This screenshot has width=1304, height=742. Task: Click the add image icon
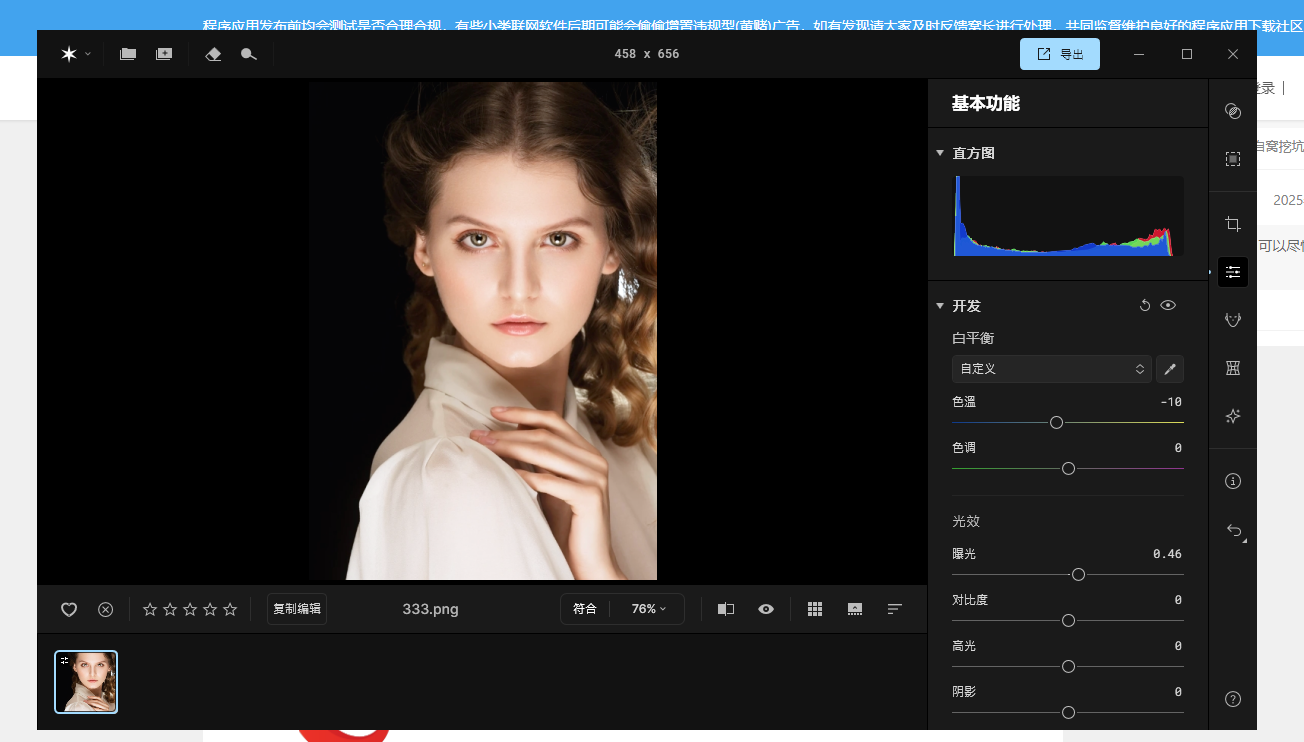click(164, 54)
